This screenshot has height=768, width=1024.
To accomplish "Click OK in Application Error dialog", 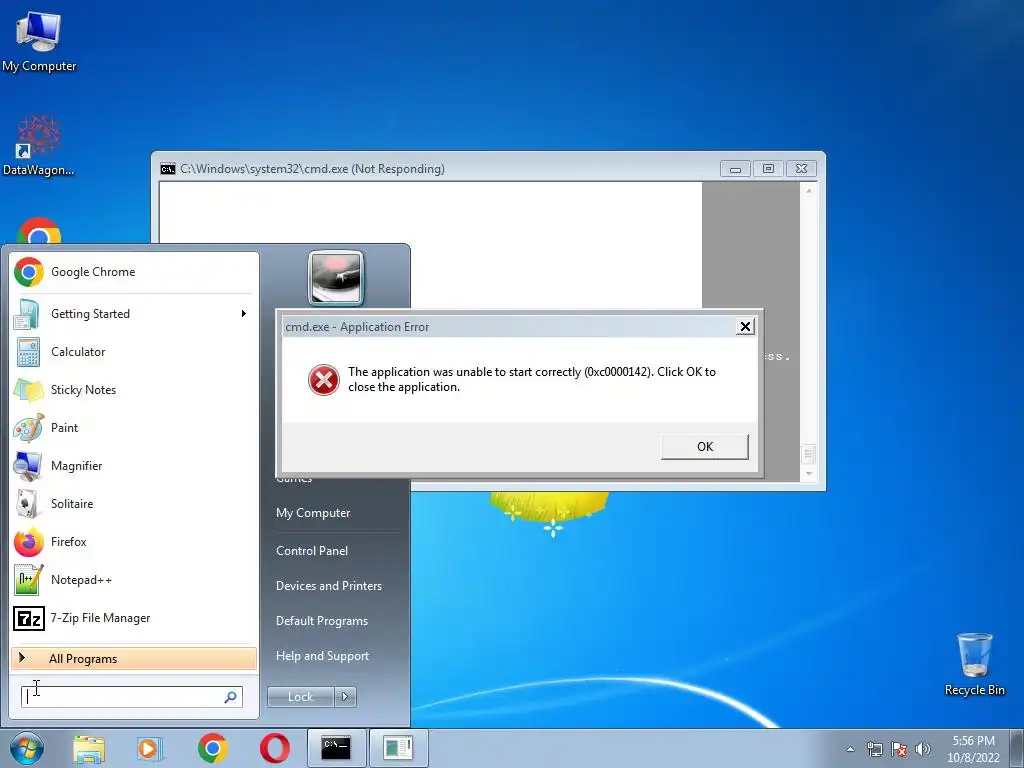I will (705, 447).
